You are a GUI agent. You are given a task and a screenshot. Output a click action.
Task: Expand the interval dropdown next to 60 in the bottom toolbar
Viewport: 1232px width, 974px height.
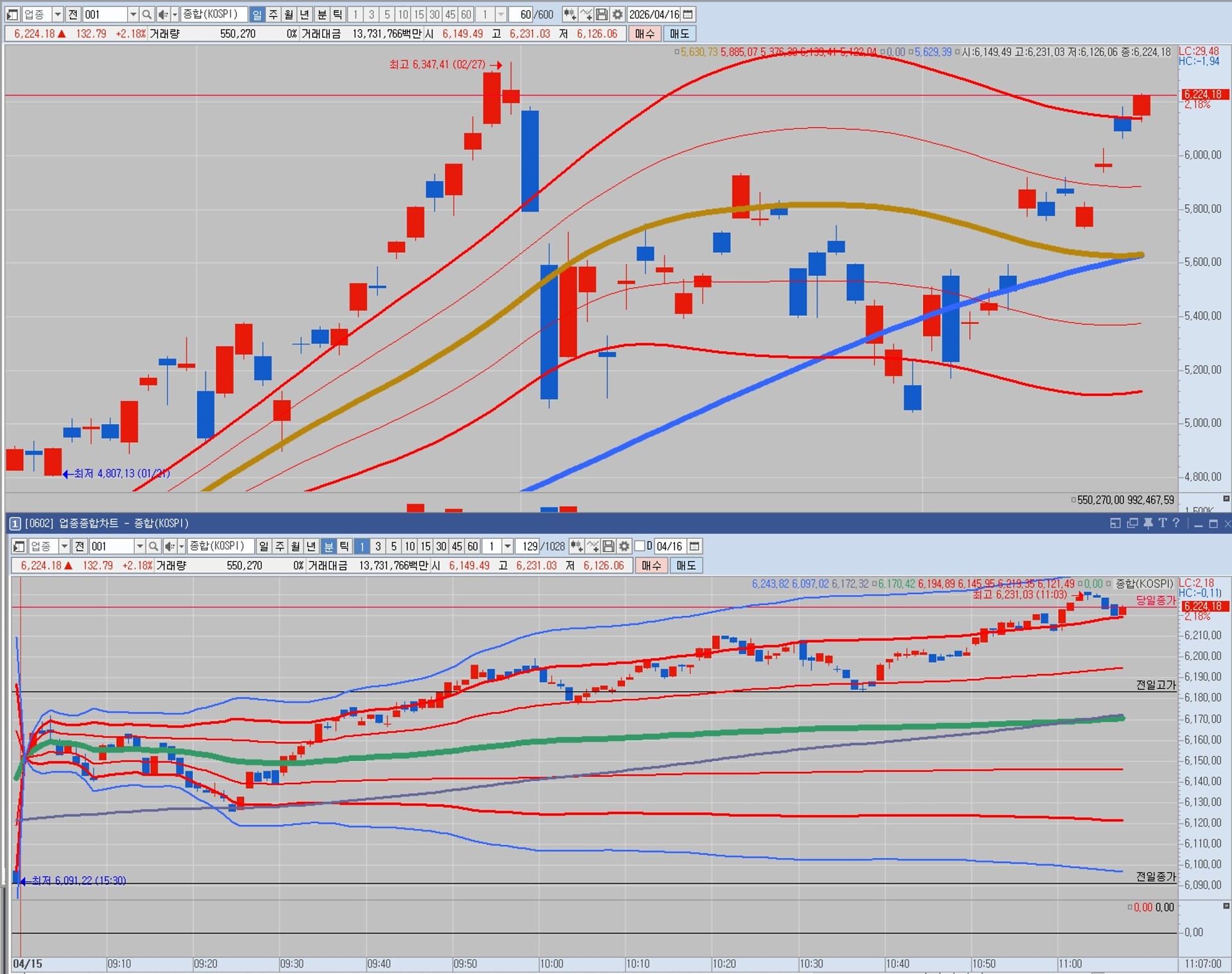508,546
